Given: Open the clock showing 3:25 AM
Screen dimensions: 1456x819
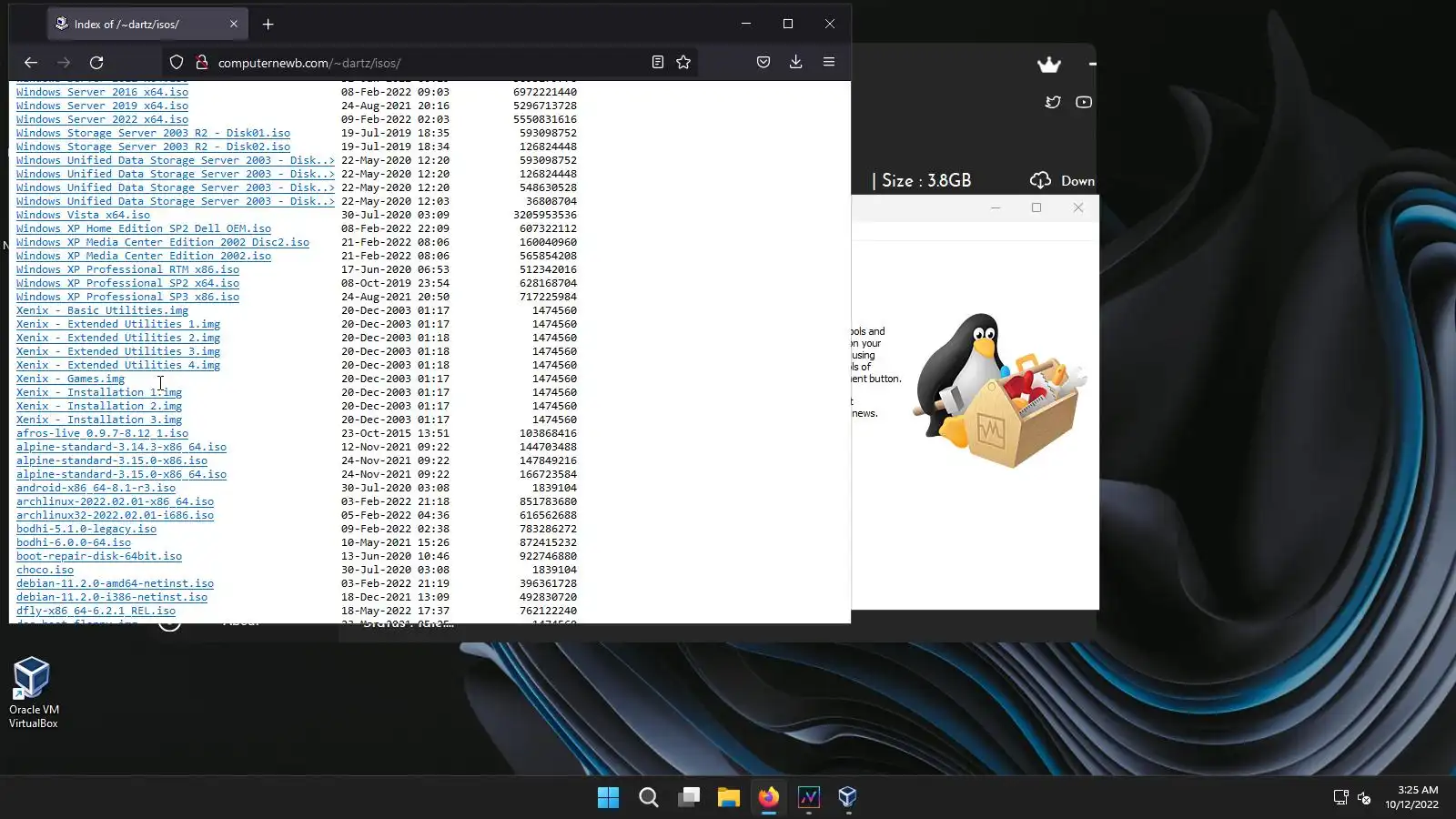Looking at the screenshot, I should coord(1411,797).
